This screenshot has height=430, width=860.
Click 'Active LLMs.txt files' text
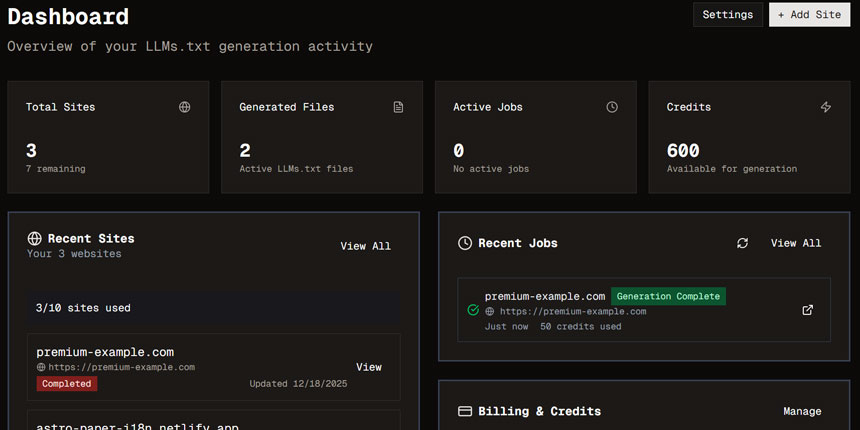[x=296, y=169]
